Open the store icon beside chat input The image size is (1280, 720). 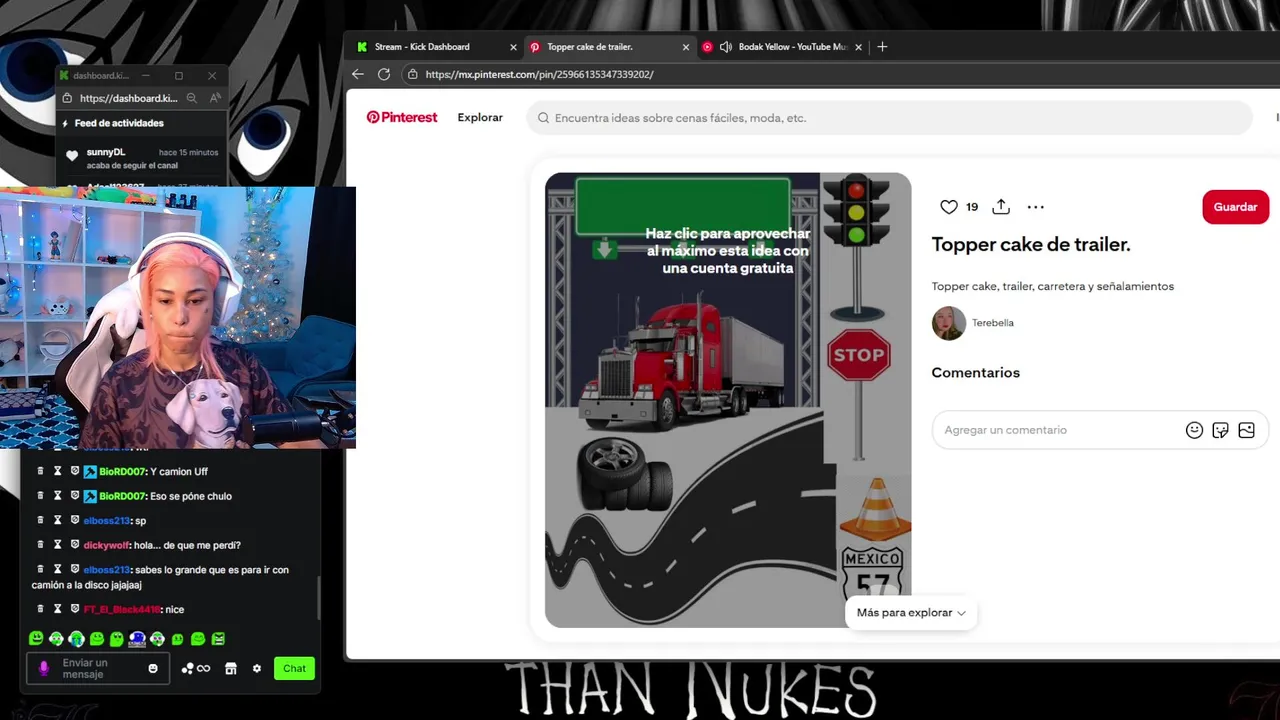point(231,668)
